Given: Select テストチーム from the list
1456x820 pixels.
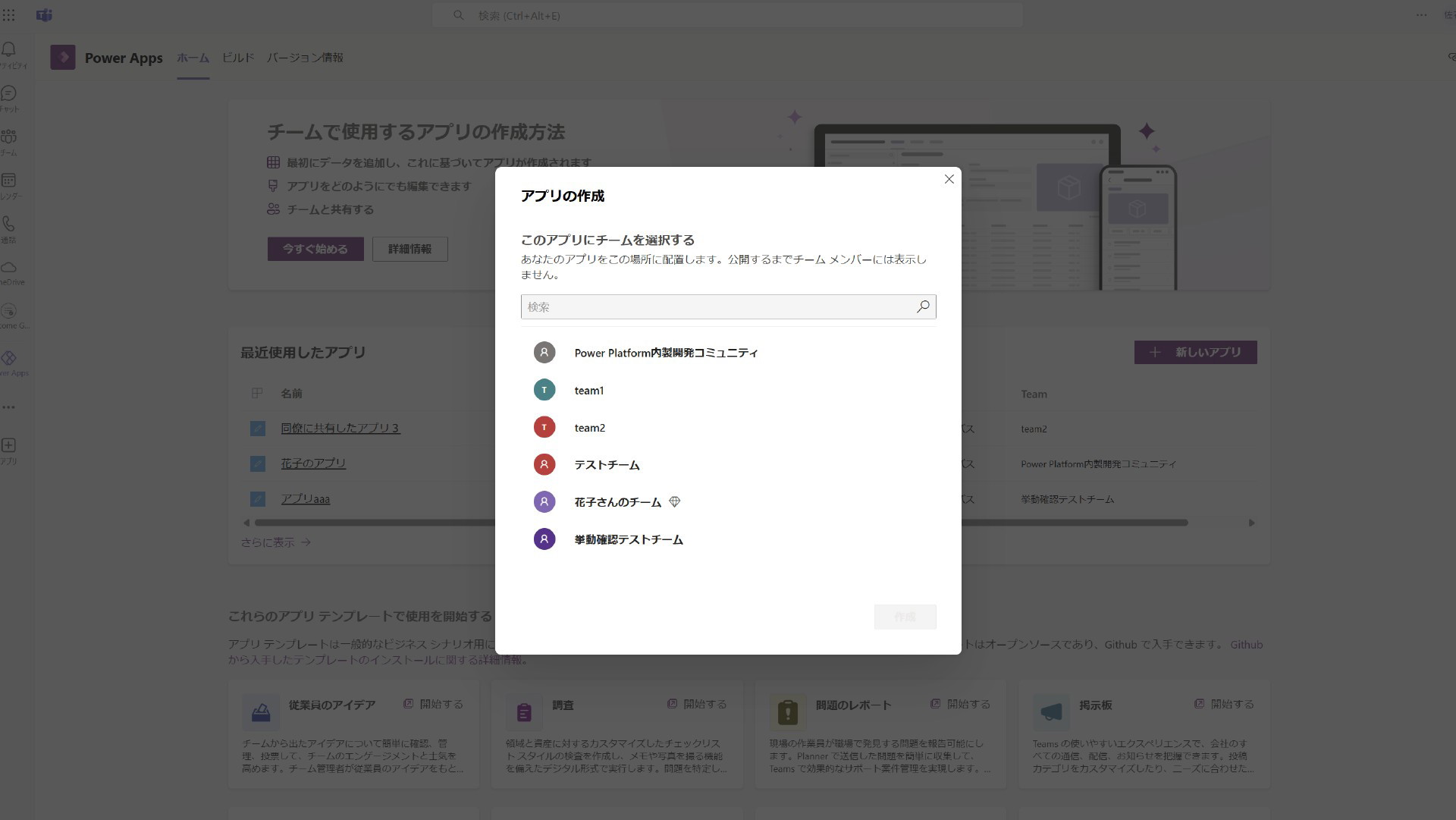Looking at the screenshot, I should tap(728, 464).
